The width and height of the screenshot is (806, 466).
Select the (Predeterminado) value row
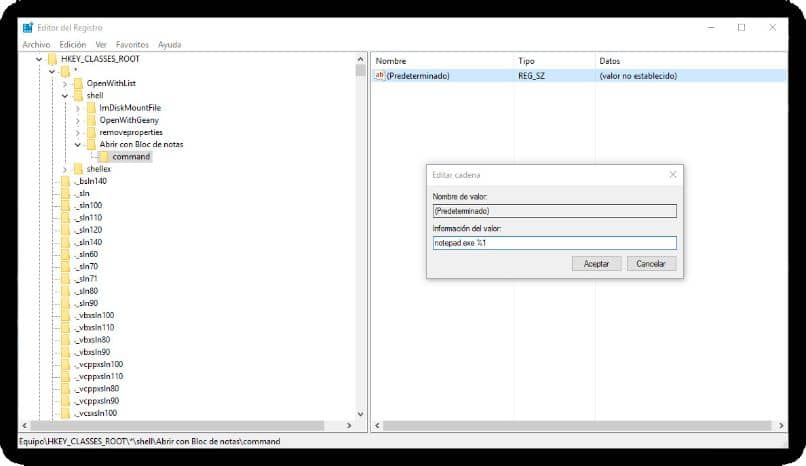579,76
